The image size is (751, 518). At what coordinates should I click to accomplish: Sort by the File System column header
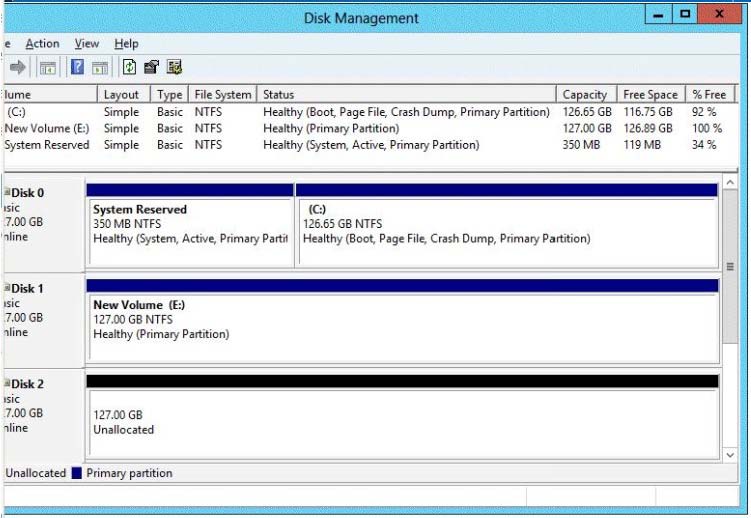pyautogui.click(x=223, y=94)
